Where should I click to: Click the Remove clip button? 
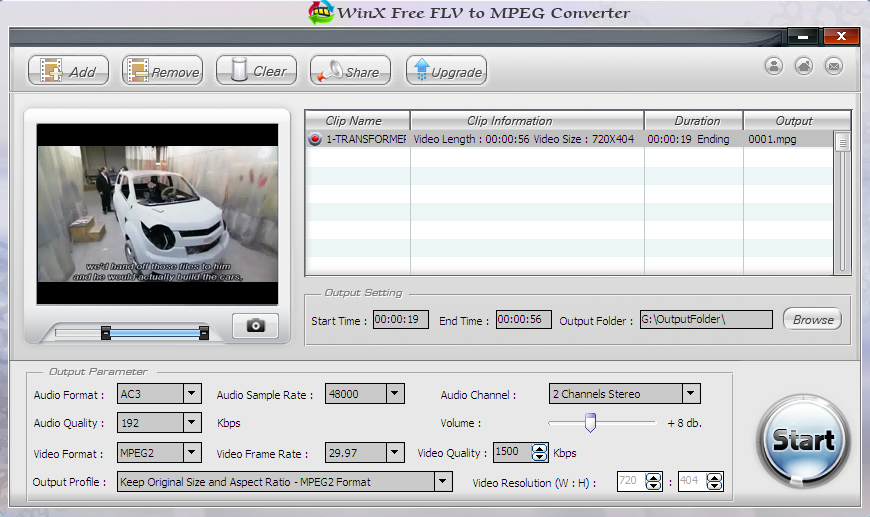[x=163, y=70]
